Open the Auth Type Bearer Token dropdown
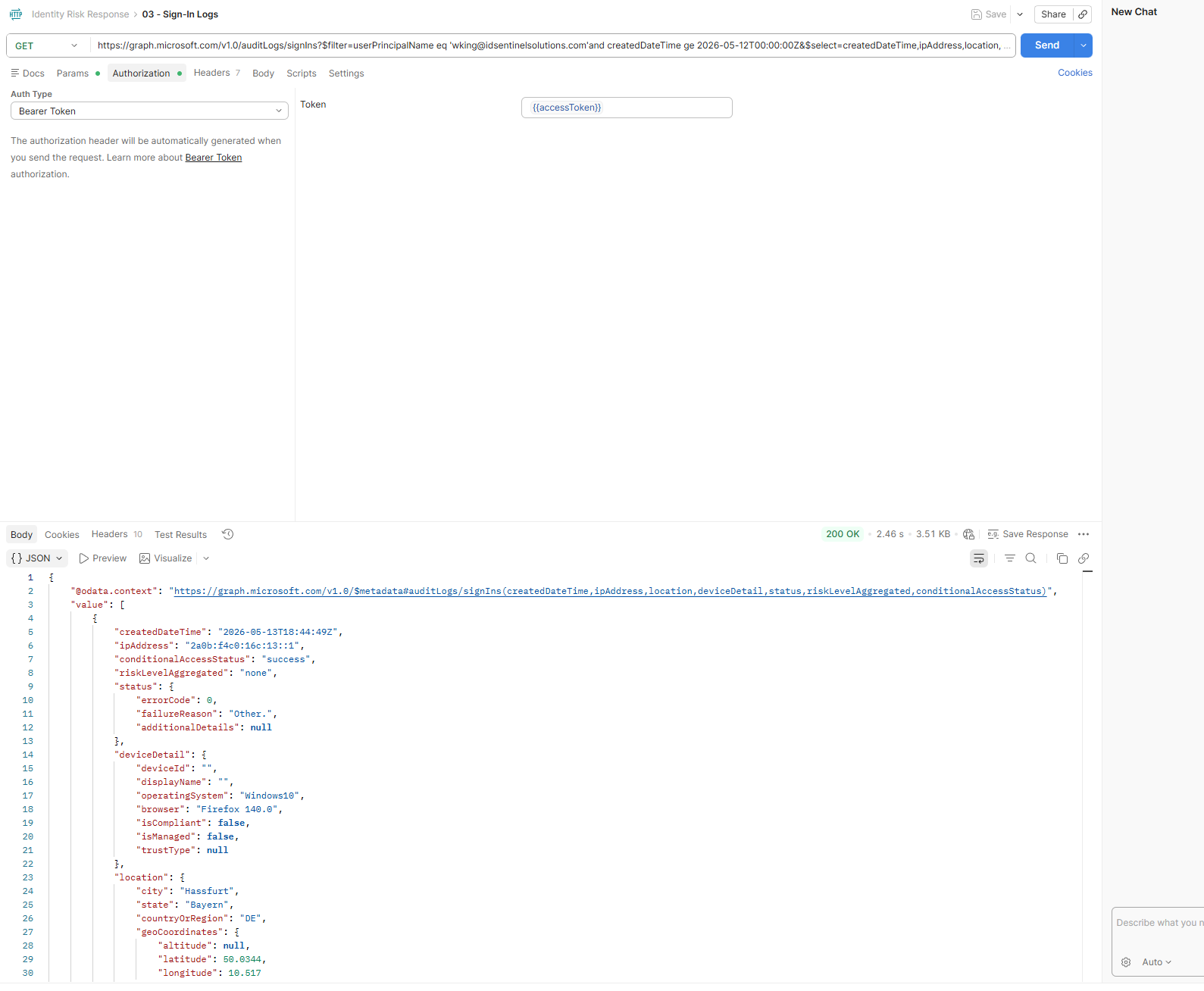 click(x=149, y=111)
